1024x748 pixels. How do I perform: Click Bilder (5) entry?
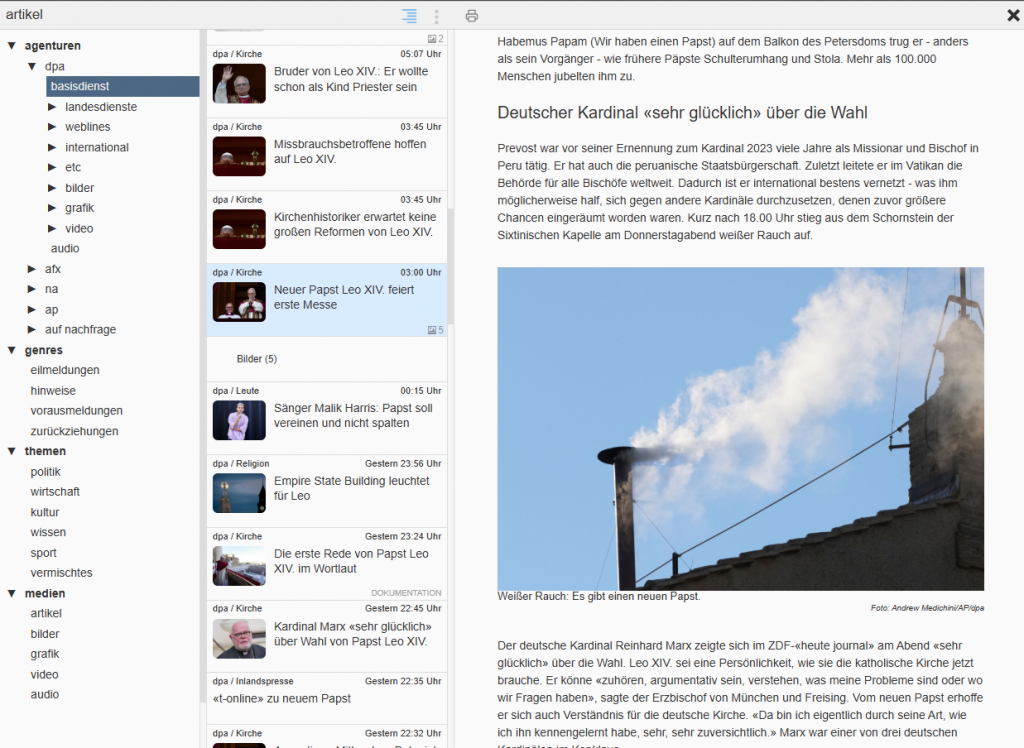click(x=257, y=359)
